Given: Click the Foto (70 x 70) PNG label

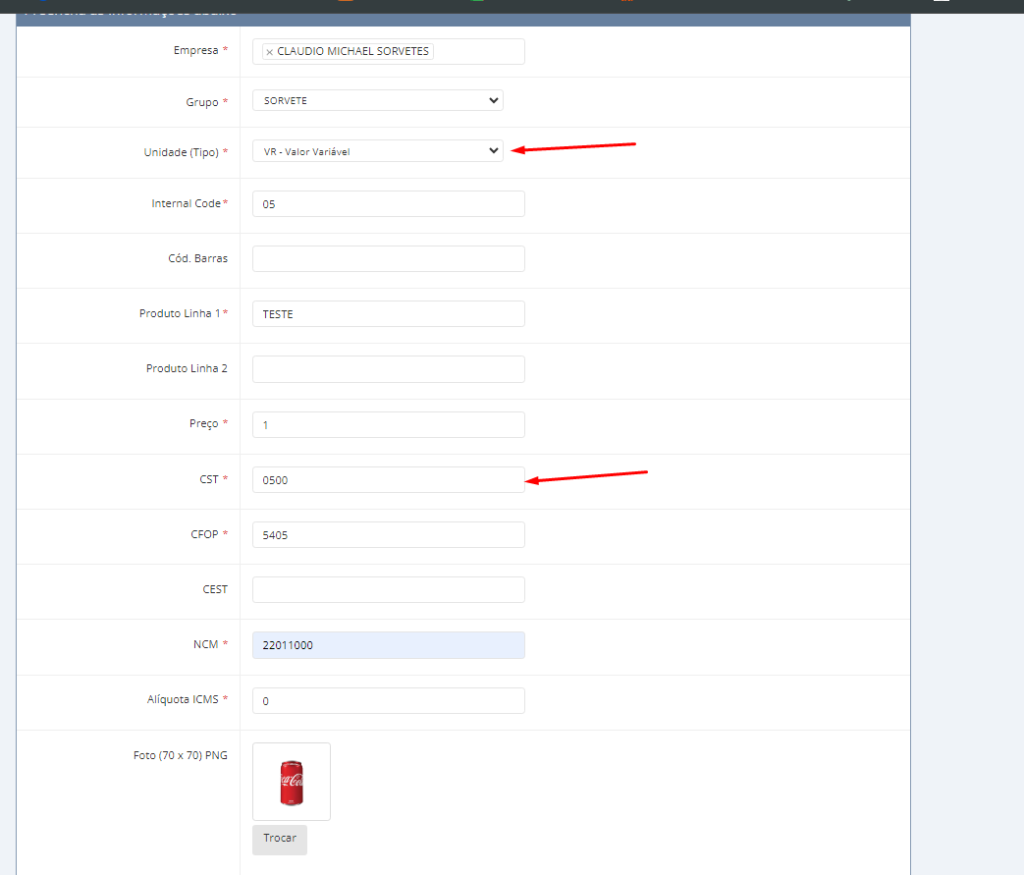Looking at the screenshot, I should pos(180,755).
